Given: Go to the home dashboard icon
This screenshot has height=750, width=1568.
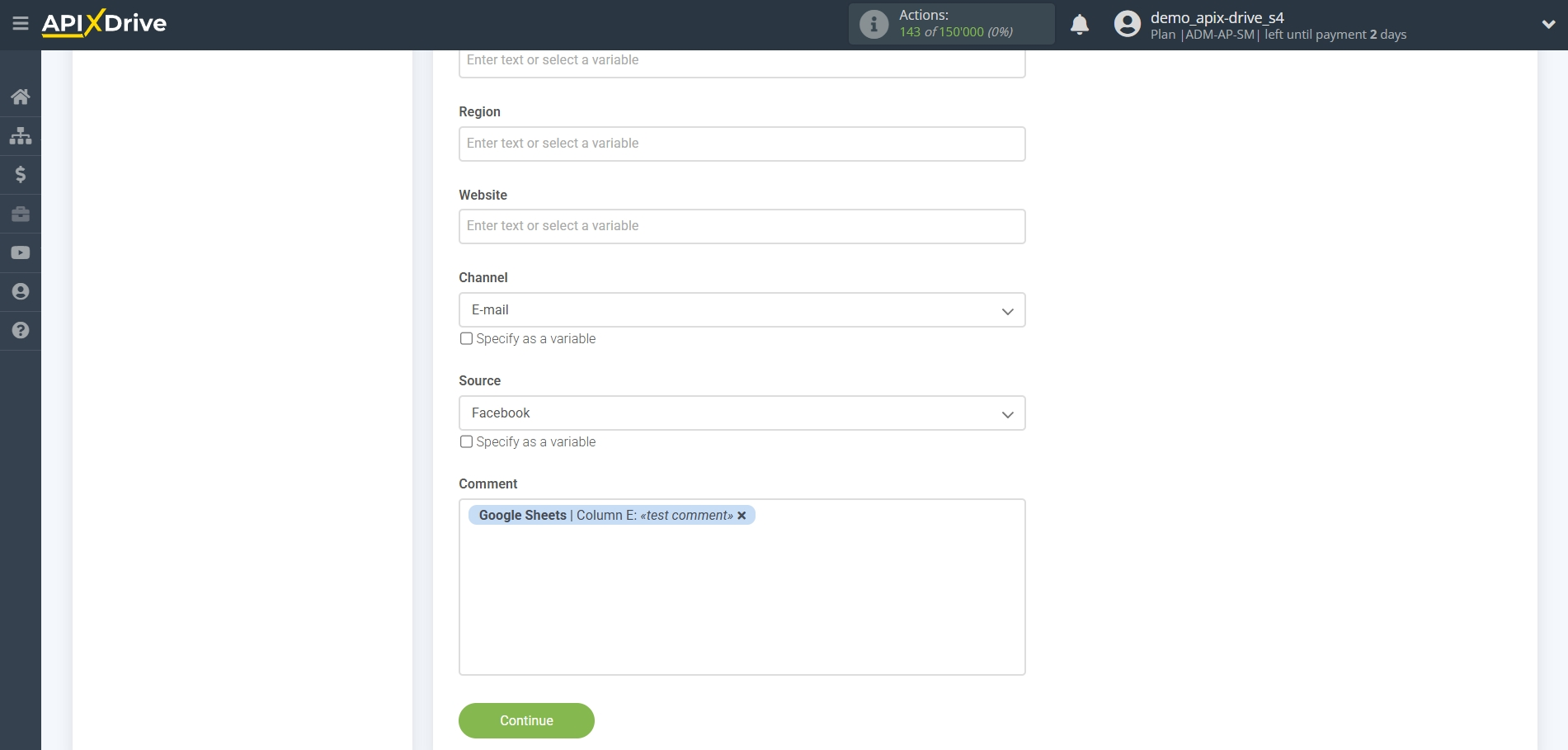Looking at the screenshot, I should tap(21, 97).
